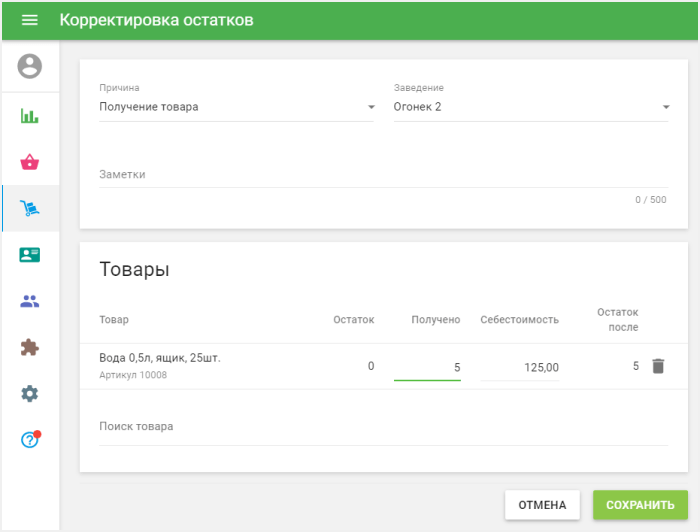Click the Артикул 10008 text

[x=133, y=375]
